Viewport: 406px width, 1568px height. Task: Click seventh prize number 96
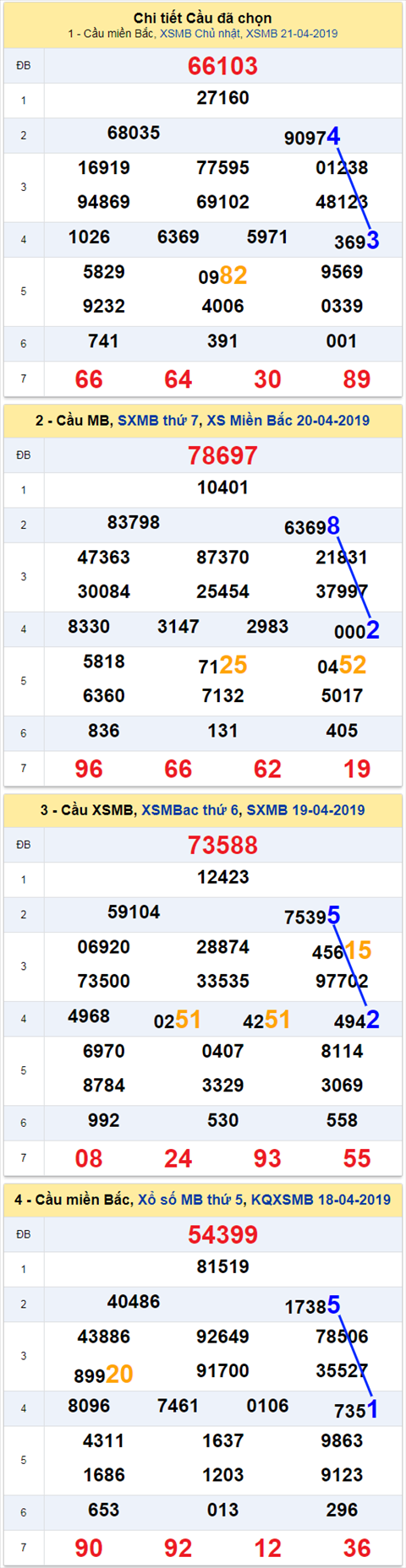[x=89, y=769]
